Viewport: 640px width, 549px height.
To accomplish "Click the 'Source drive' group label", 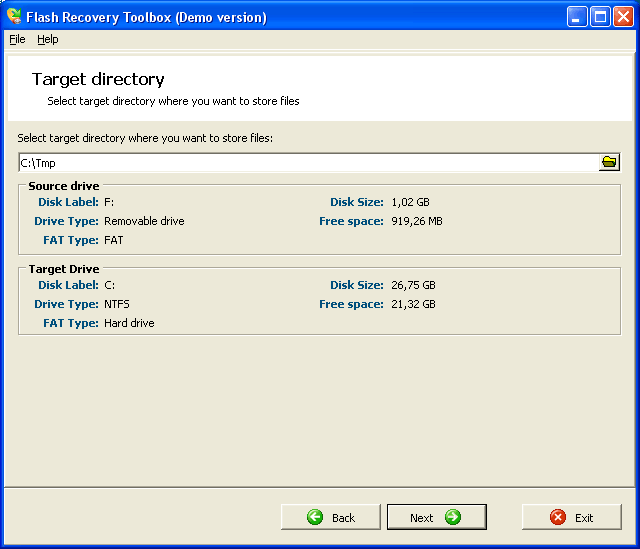I will [x=64, y=186].
